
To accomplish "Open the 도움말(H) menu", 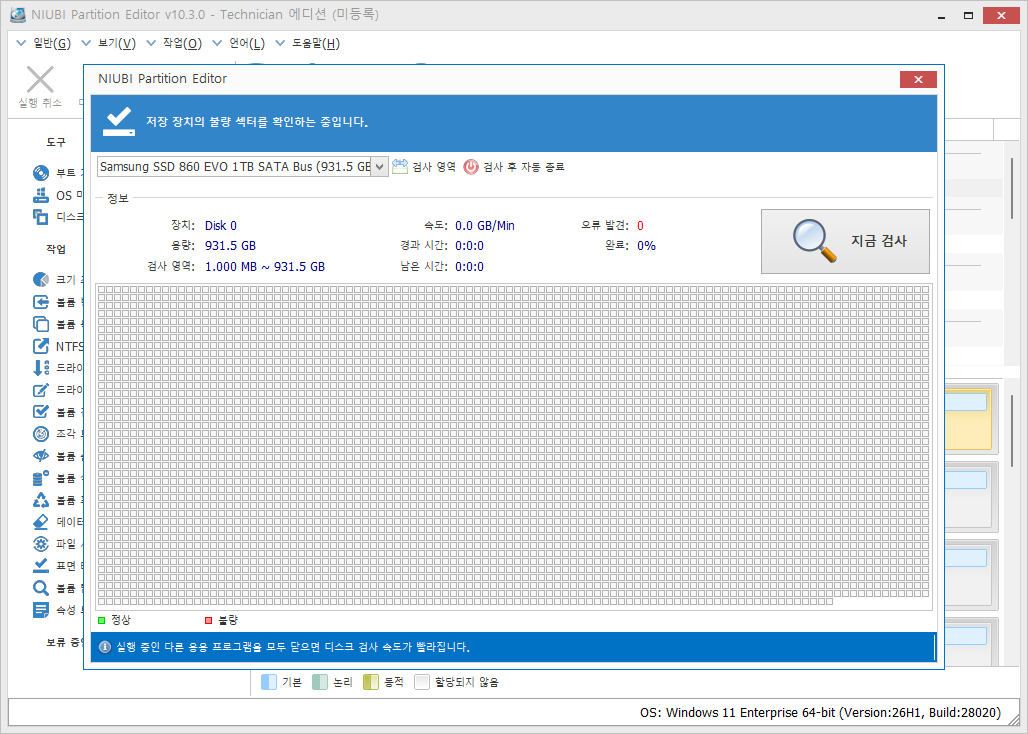I will tap(316, 44).
